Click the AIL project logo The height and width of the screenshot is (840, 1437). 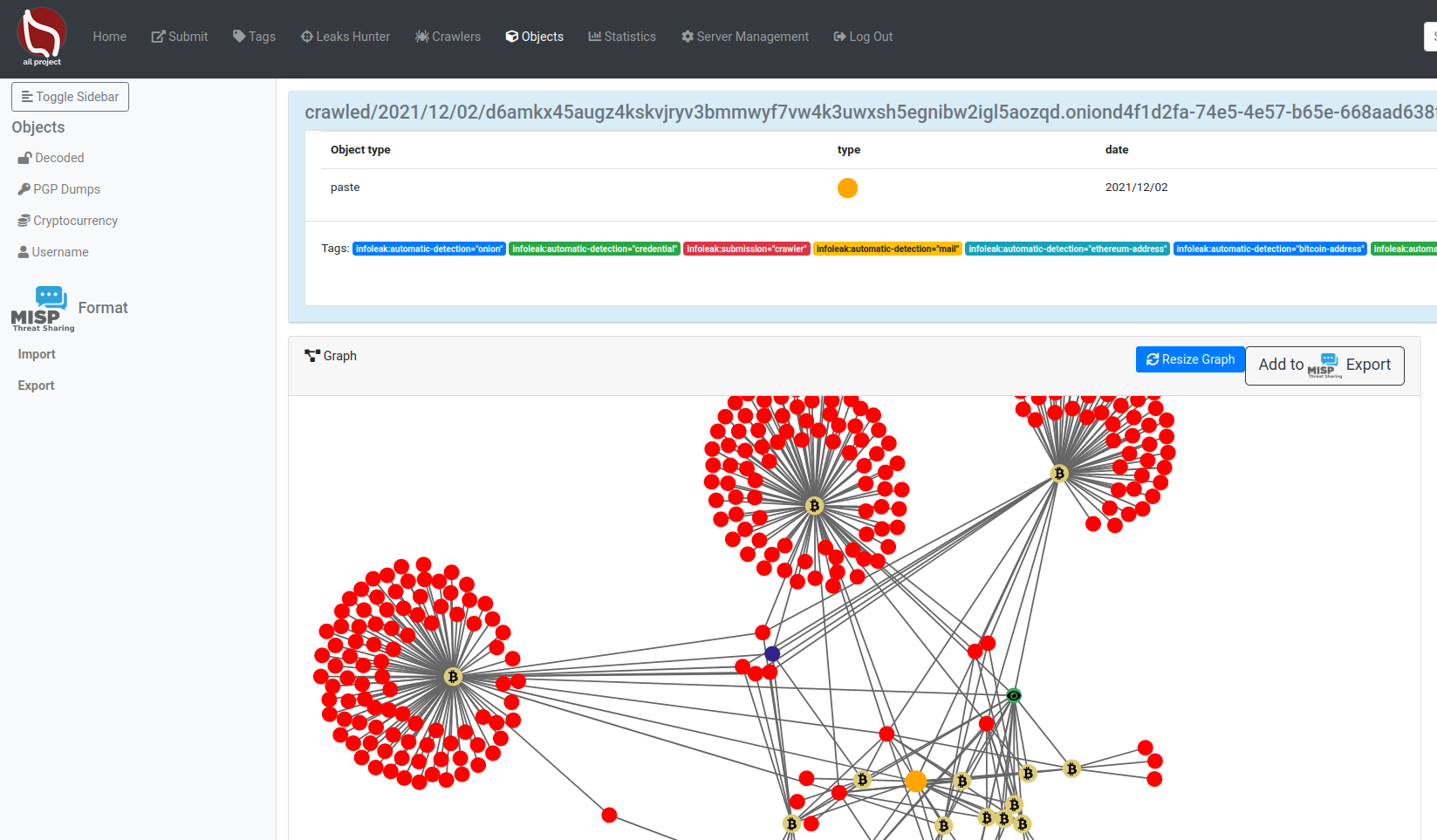42,37
